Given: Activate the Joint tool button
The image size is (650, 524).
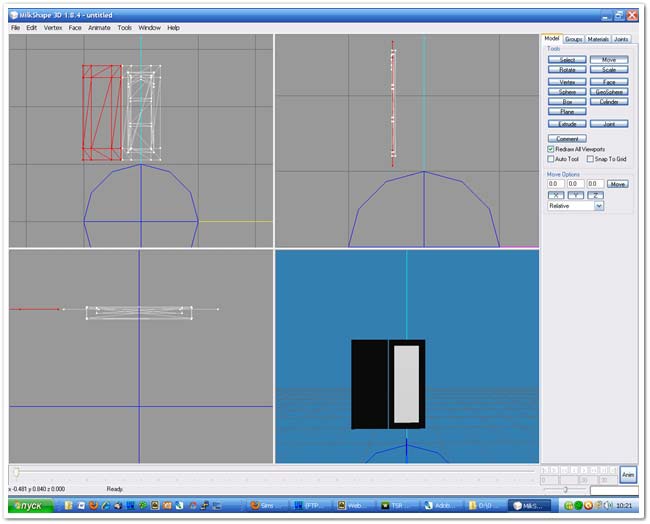Looking at the screenshot, I should [609, 124].
